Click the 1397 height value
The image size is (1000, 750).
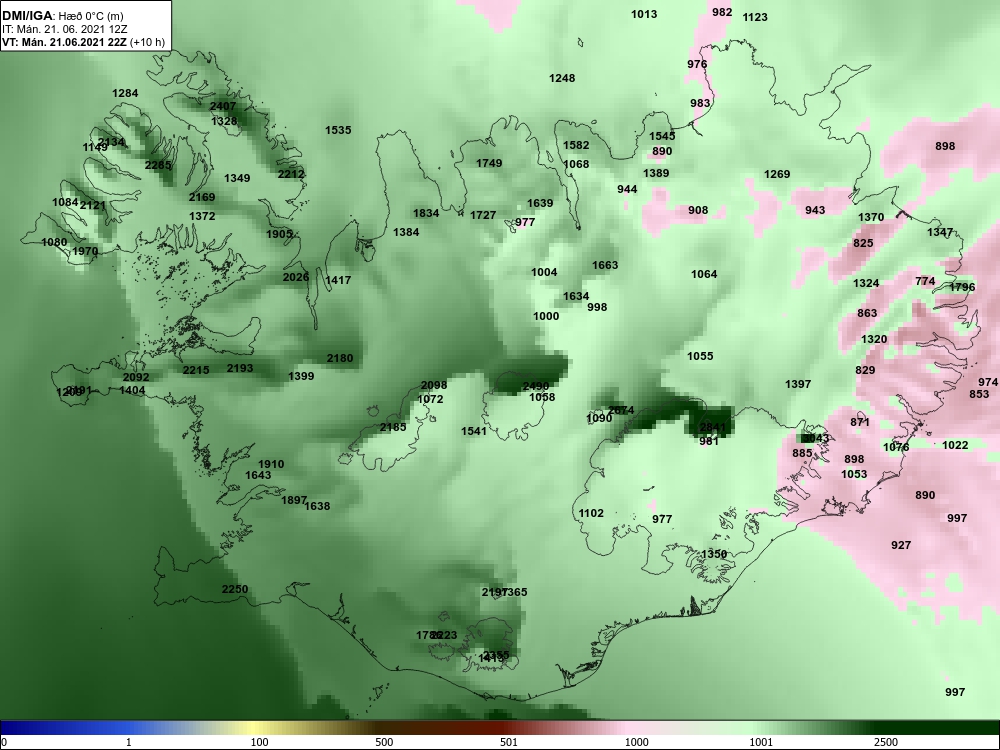pos(798,384)
